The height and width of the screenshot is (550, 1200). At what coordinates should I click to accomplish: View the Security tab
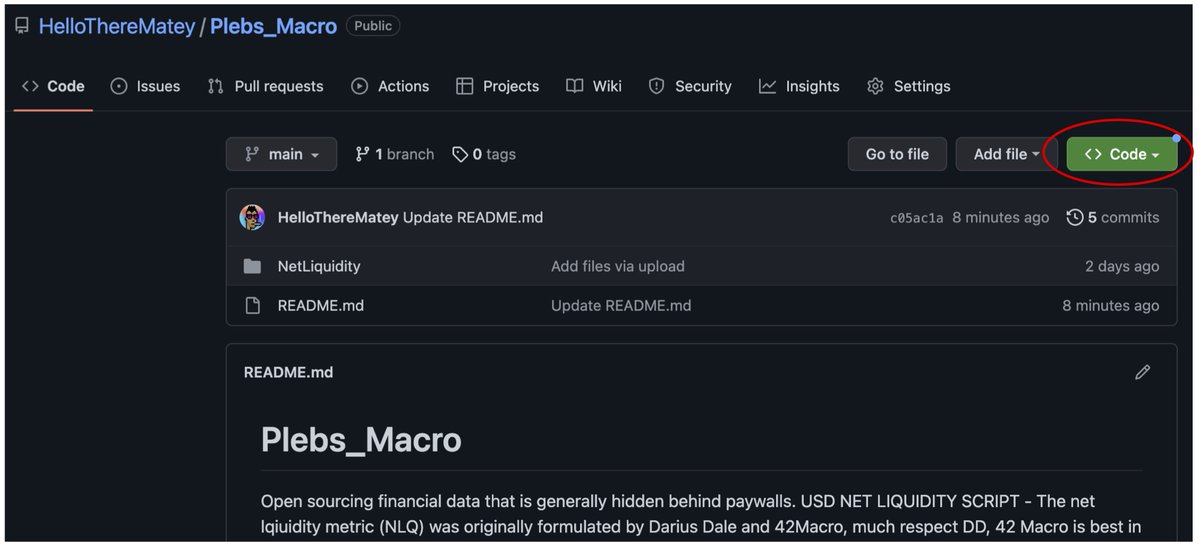pyautogui.click(x=690, y=86)
